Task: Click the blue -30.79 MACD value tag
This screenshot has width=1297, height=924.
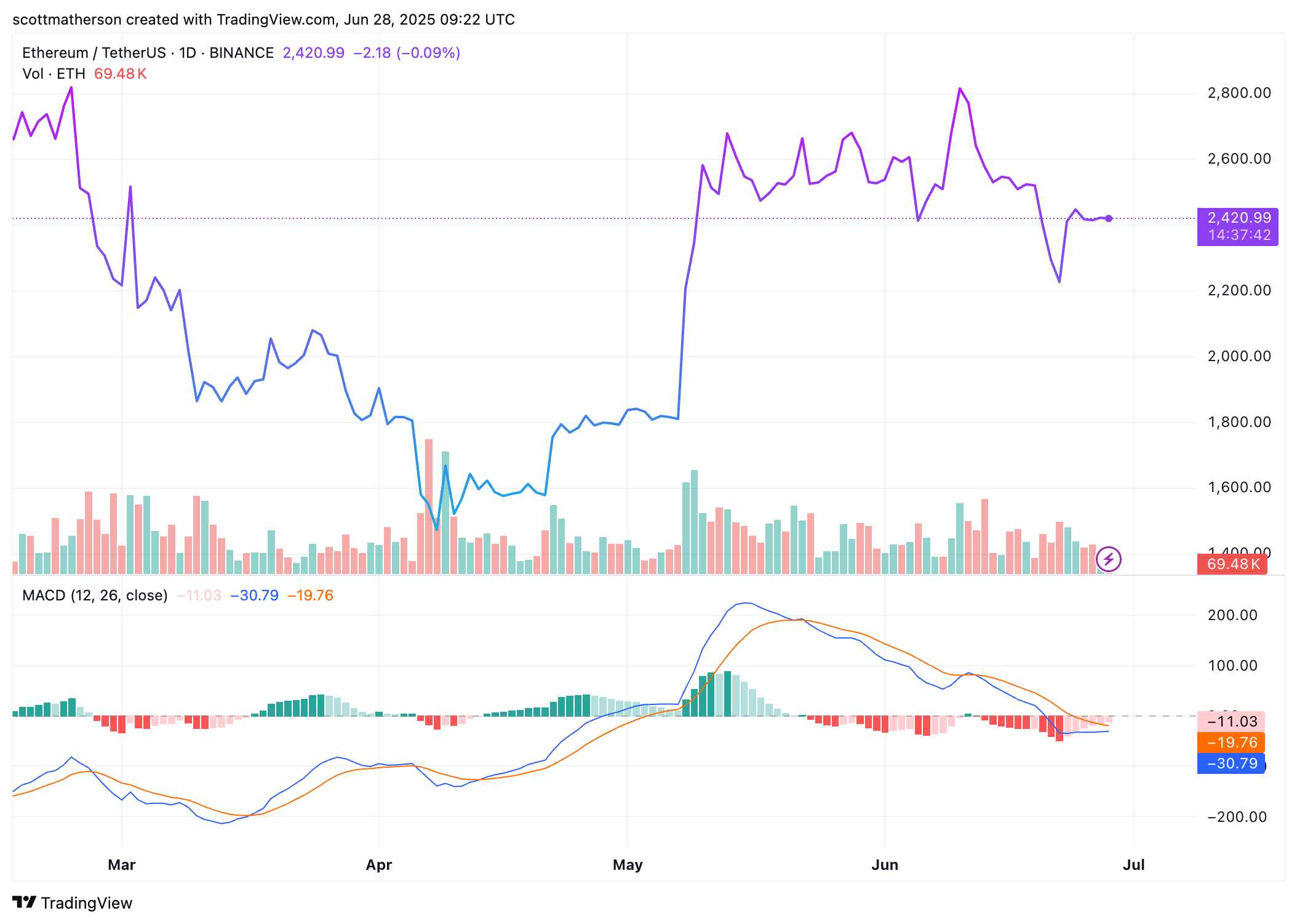Action: pos(1231,763)
